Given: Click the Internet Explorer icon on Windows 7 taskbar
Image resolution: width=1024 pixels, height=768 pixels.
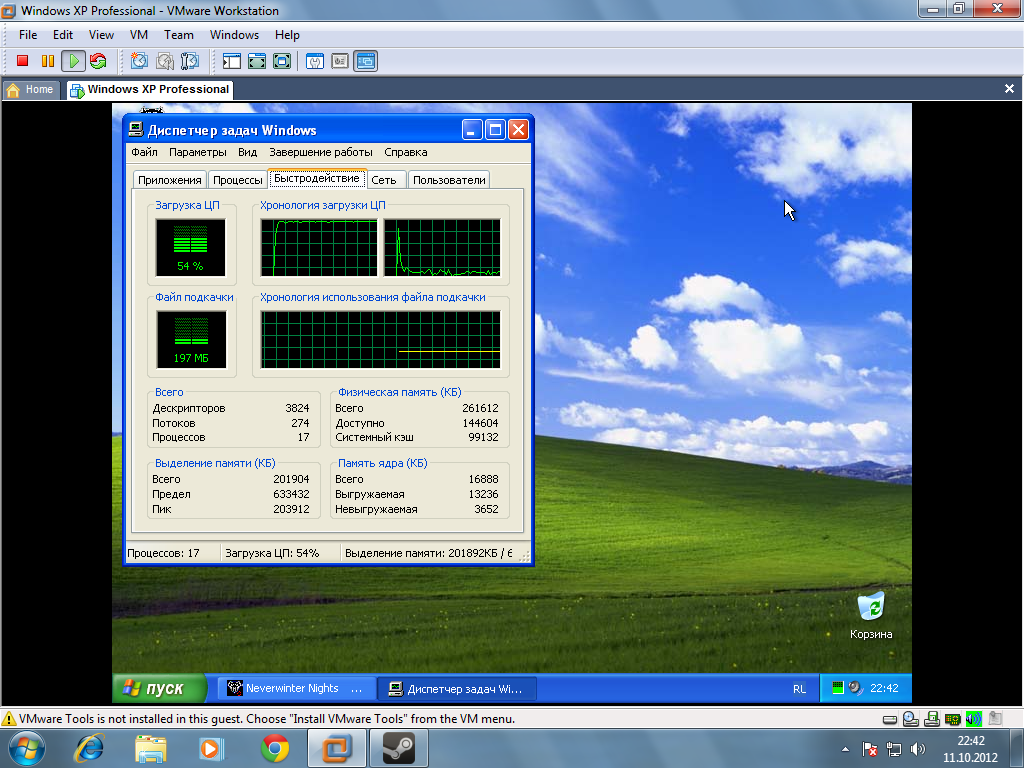Looking at the screenshot, I should coord(89,748).
